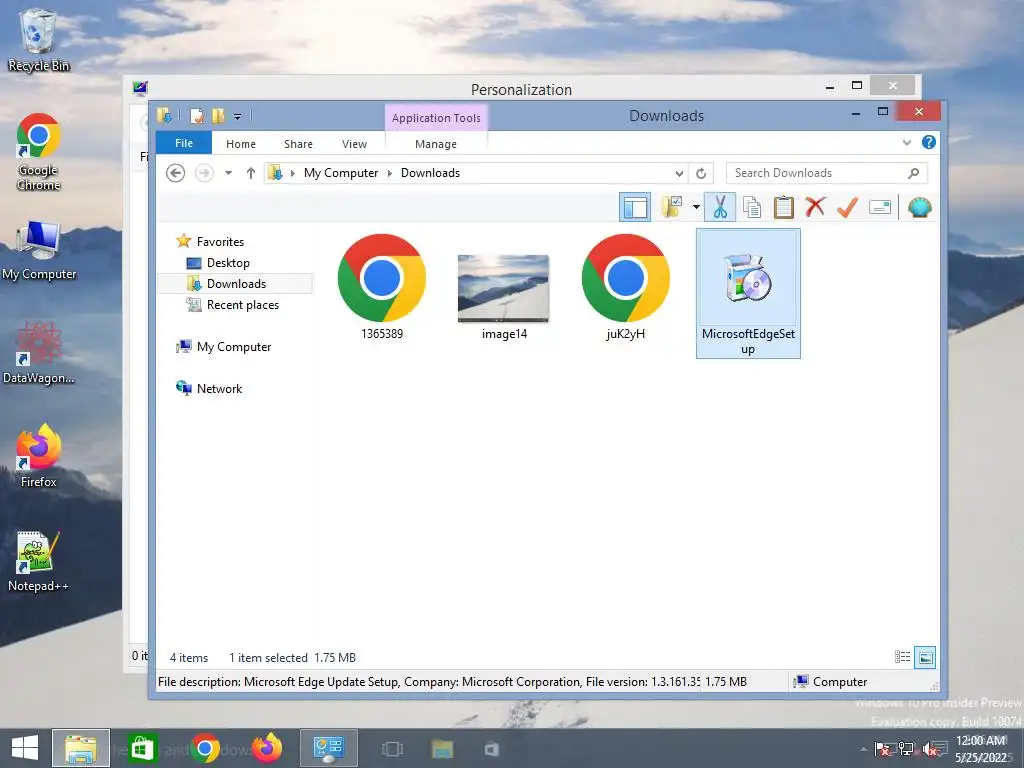Select Notepad++ desktop shortcut
The height and width of the screenshot is (768, 1024).
[39, 560]
